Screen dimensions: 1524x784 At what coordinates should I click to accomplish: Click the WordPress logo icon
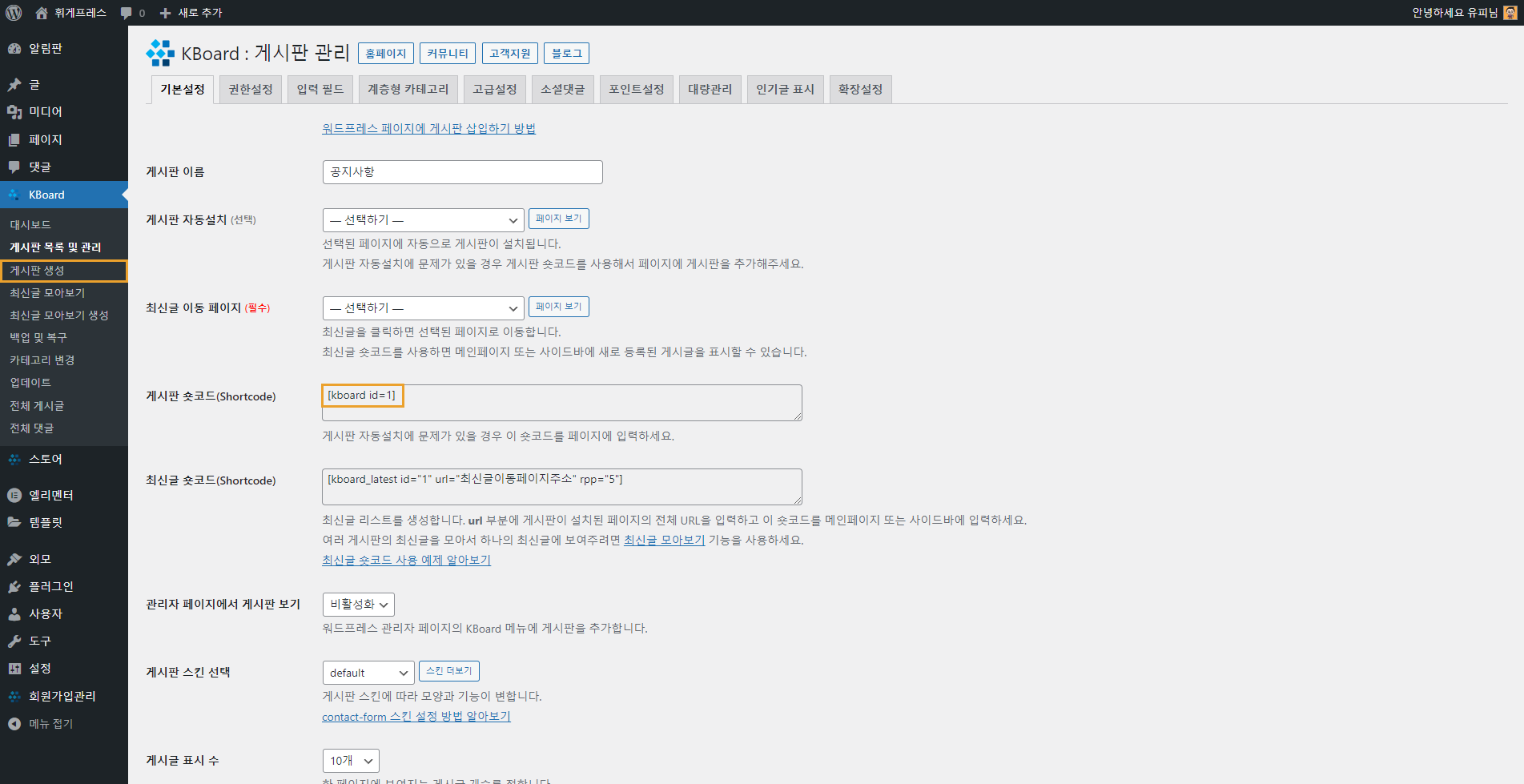click(14, 13)
